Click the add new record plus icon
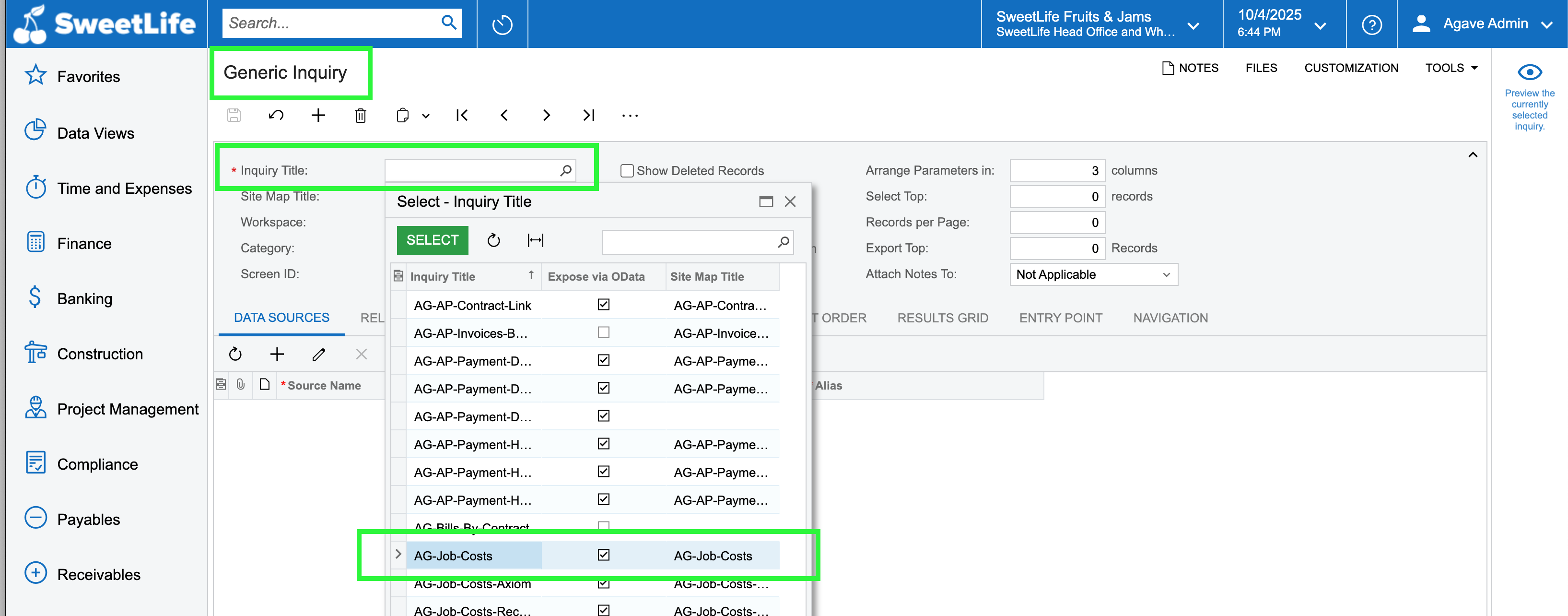Viewport: 1568px width, 616px height. point(318,115)
